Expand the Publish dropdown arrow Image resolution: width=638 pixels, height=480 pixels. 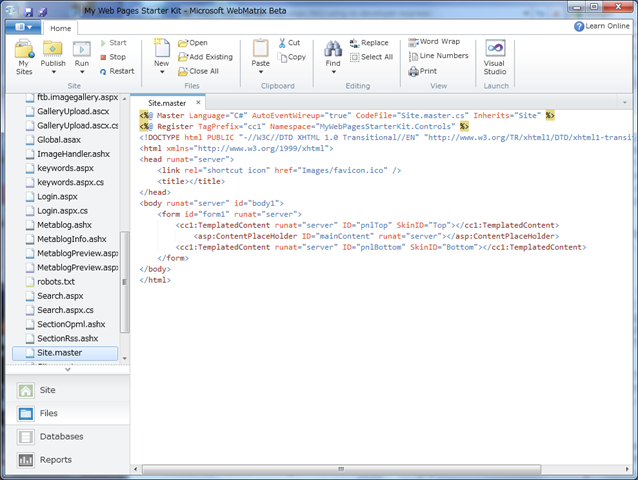[x=53, y=72]
